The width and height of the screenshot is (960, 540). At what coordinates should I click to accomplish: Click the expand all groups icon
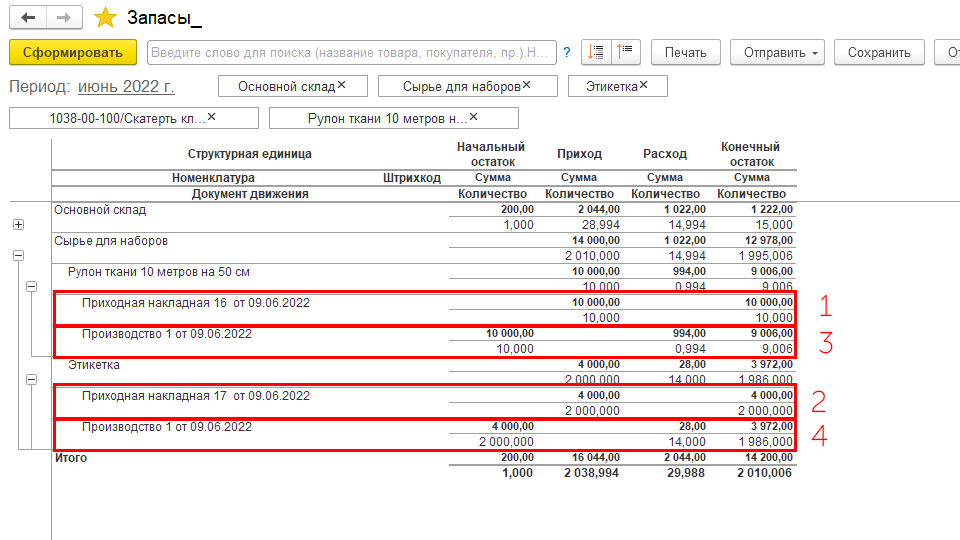597,53
